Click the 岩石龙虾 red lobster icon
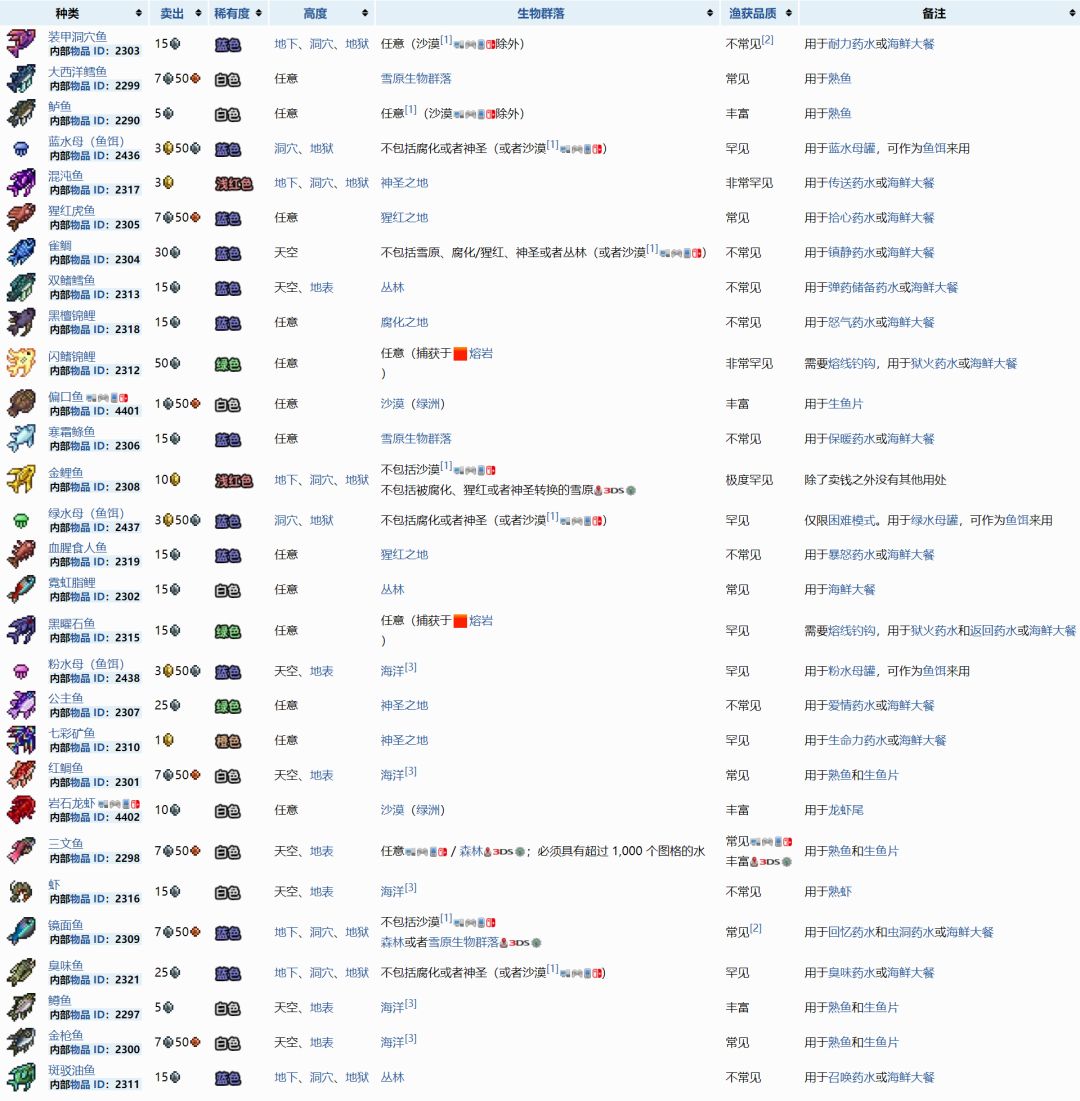This screenshot has height=1101, width=1080. [21, 810]
